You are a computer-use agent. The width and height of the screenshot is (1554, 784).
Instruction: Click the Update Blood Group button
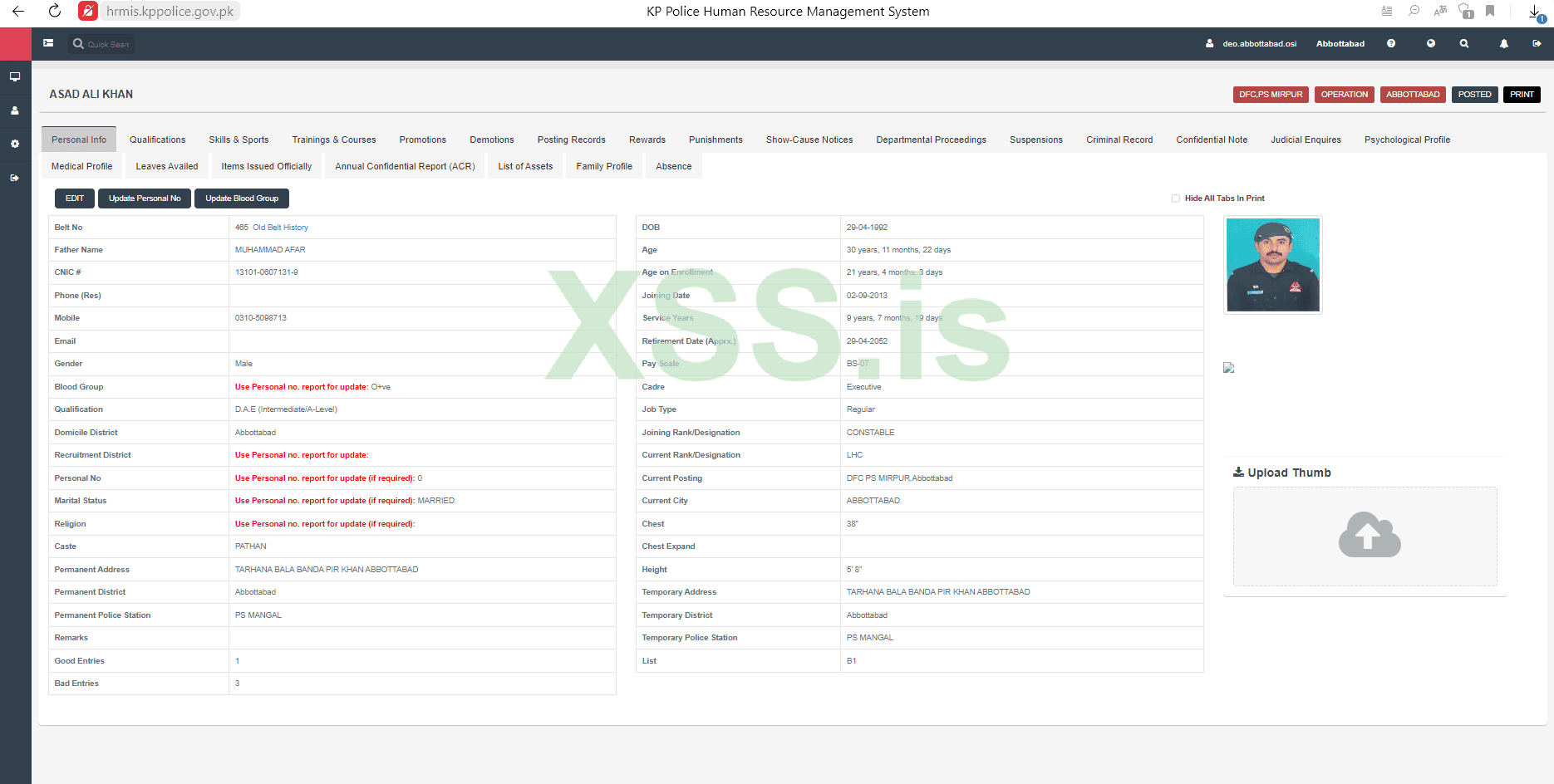pyautogui.click(x=242, y=198)
